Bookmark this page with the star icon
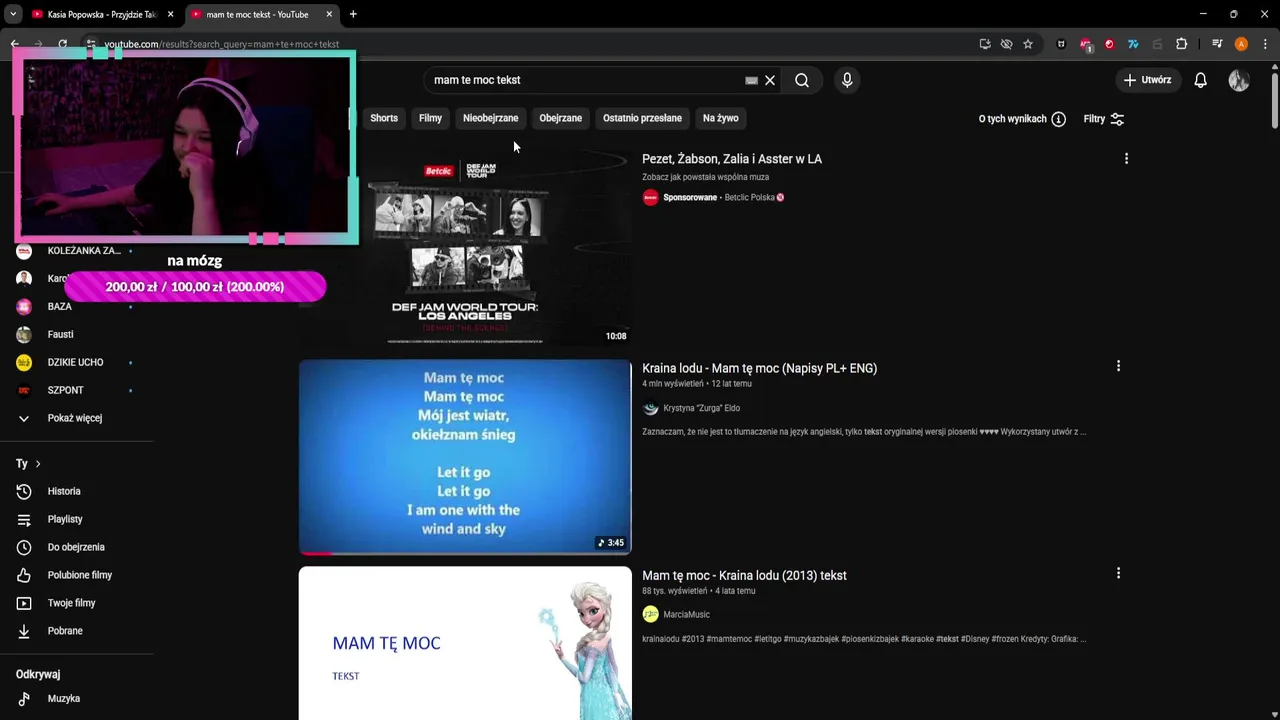 tap(1028, 44)
